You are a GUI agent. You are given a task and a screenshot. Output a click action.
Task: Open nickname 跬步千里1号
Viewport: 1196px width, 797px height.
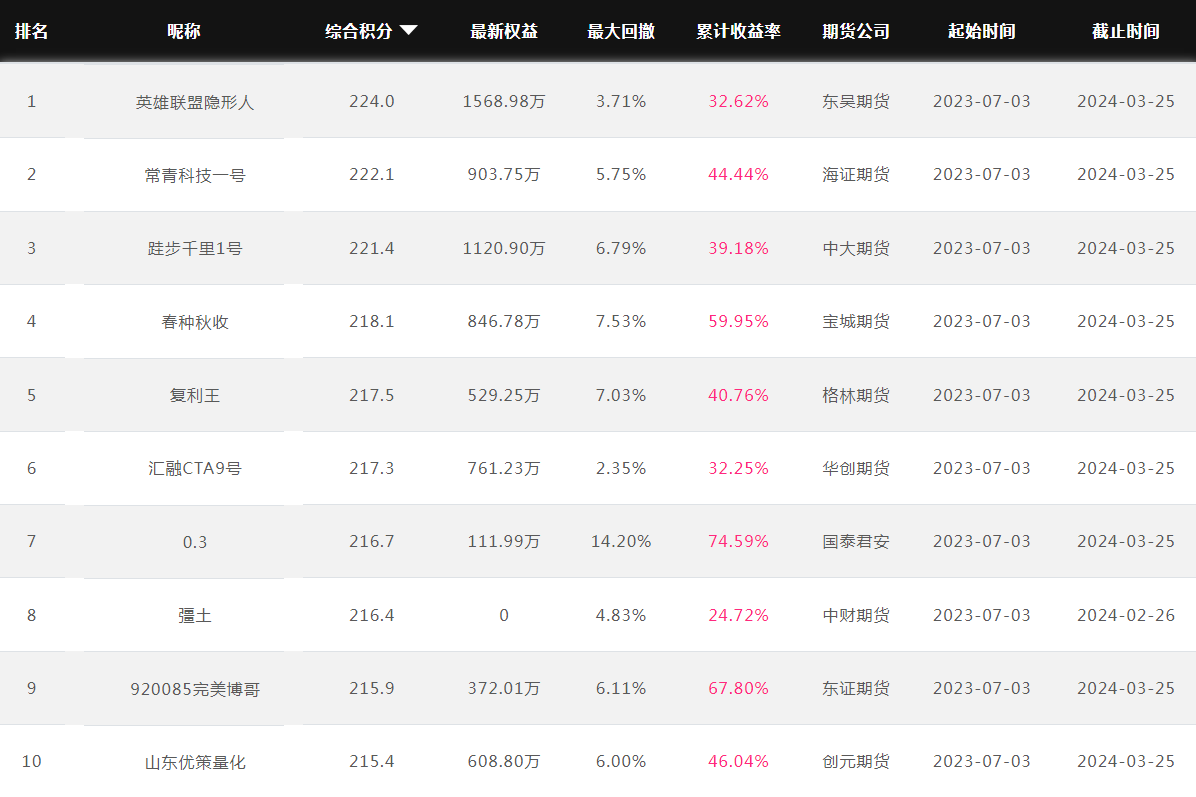(195, 249)
